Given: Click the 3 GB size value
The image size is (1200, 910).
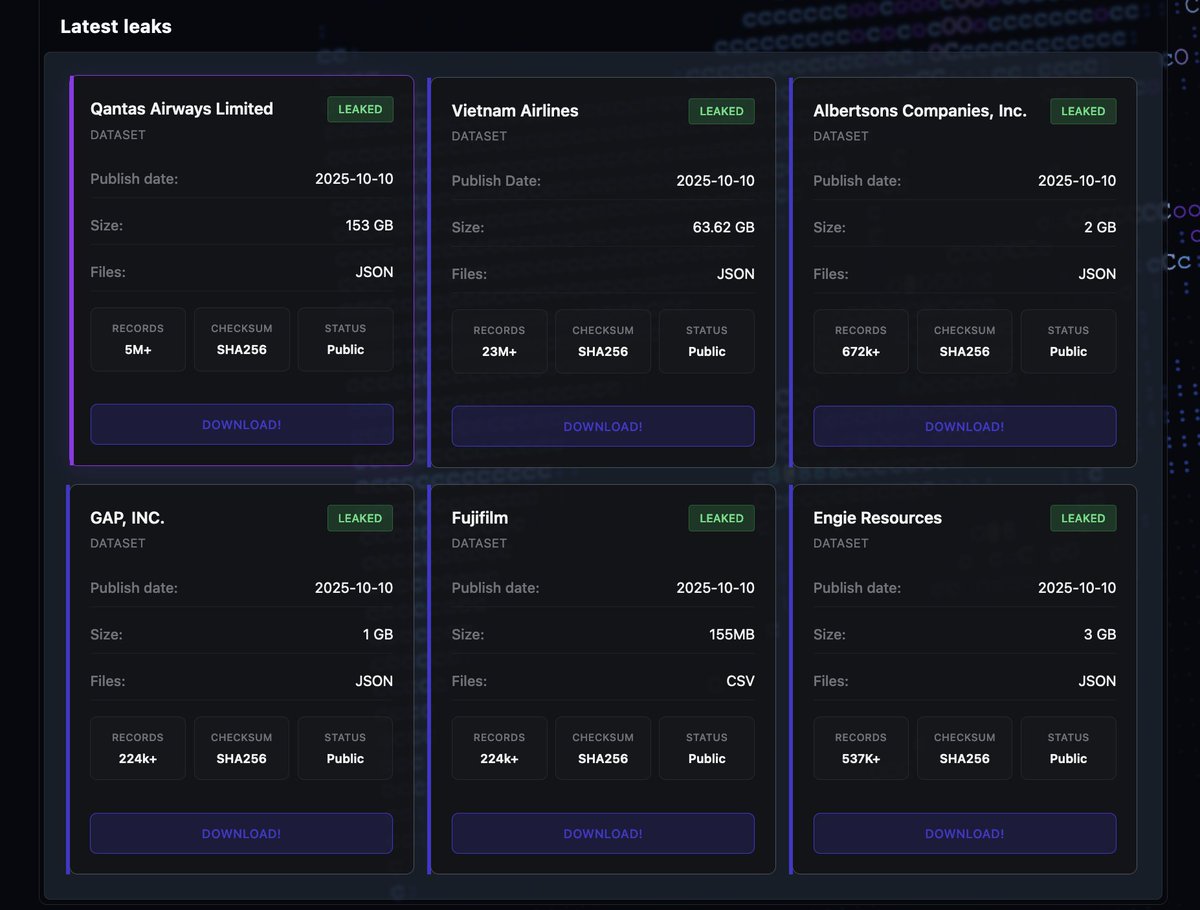Looking at the screenshot, I should (x=1100, y=634).
